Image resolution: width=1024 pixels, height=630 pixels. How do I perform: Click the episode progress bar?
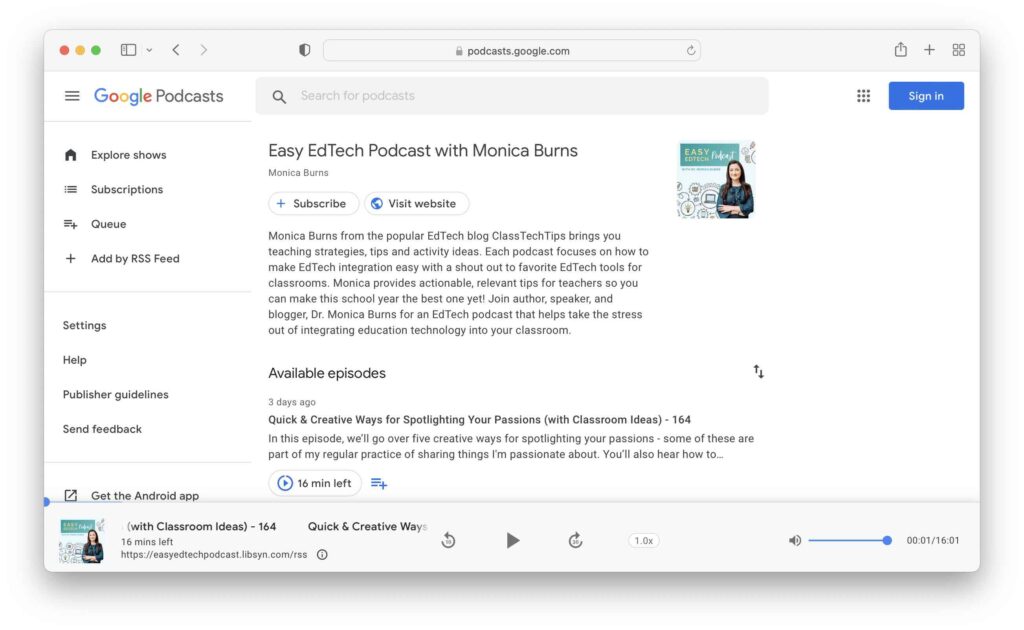pyautogui.click(x=512, y=502)
